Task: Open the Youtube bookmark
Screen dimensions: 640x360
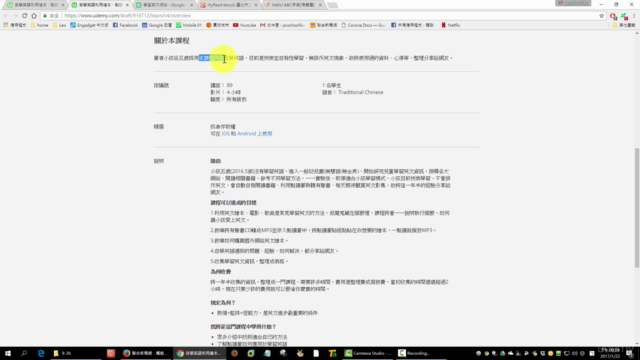Action: tap(244, 25)
